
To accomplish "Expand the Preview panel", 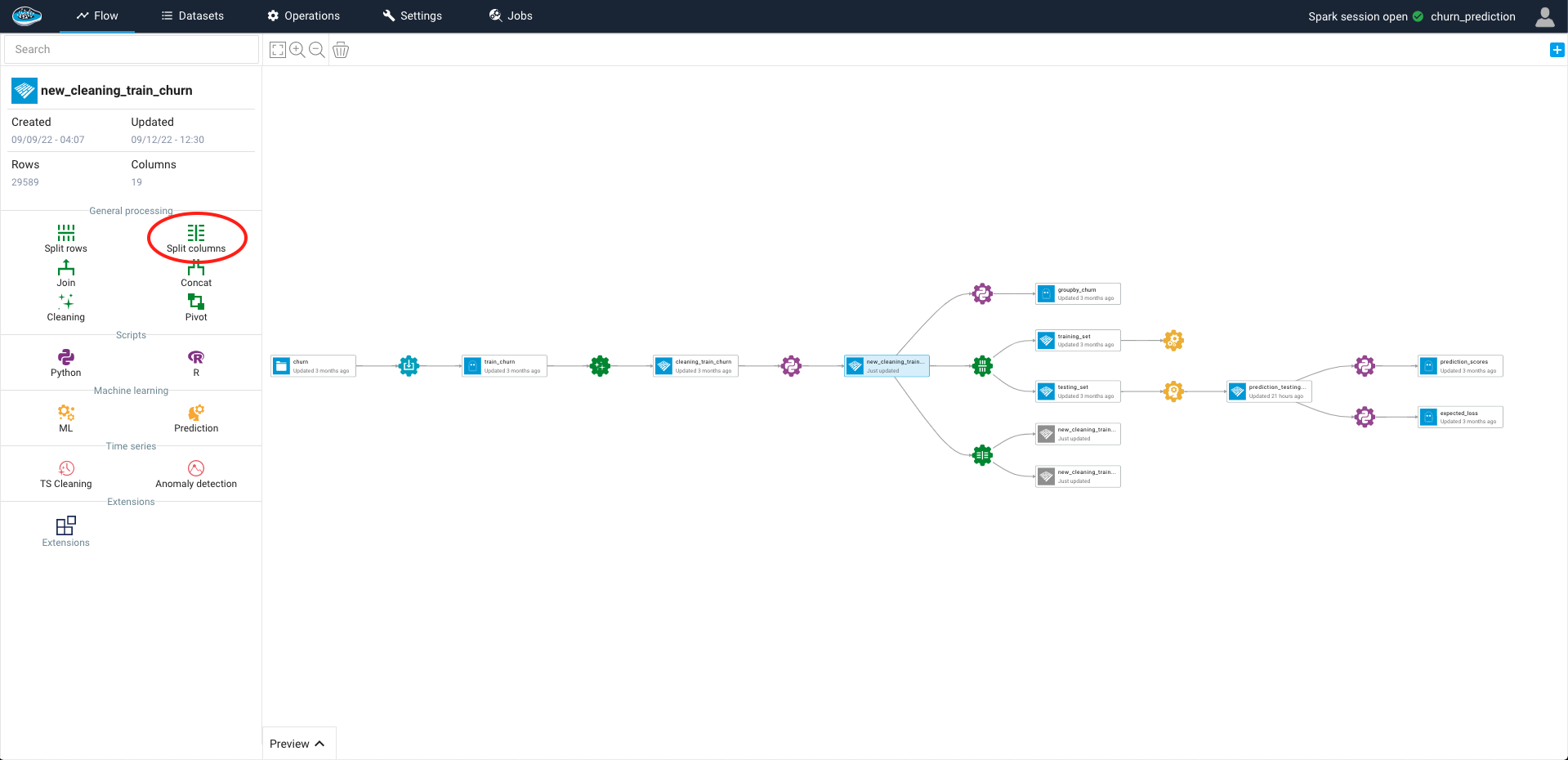I will tap(298, 744).
